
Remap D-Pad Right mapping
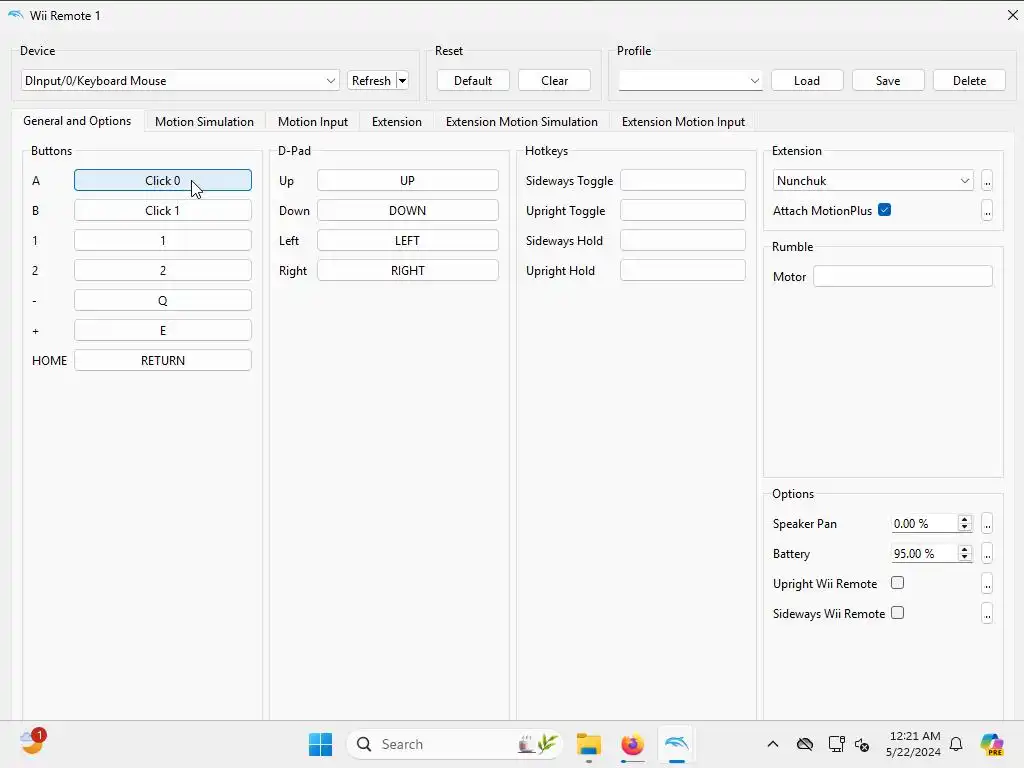pos(408,270)
